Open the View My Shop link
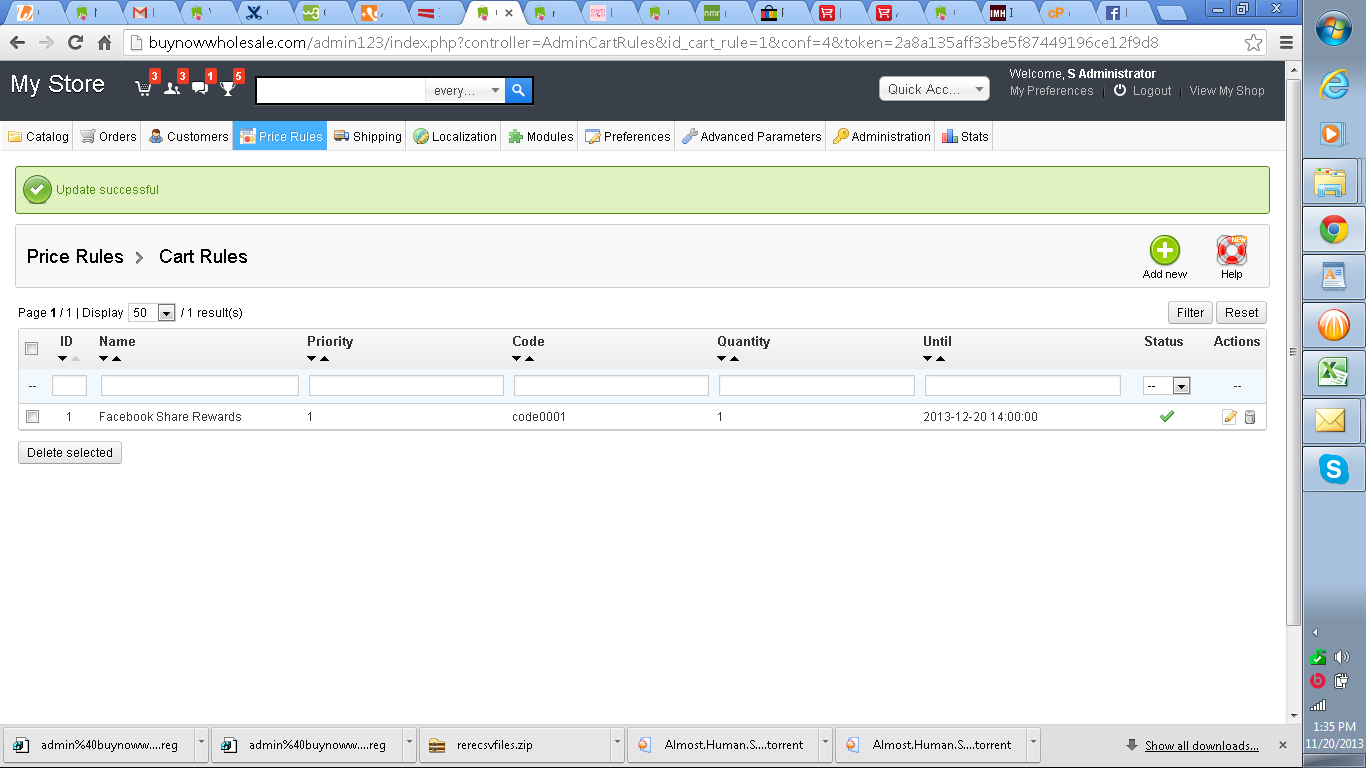1366x768 pixels. (x=1227, y=91)
